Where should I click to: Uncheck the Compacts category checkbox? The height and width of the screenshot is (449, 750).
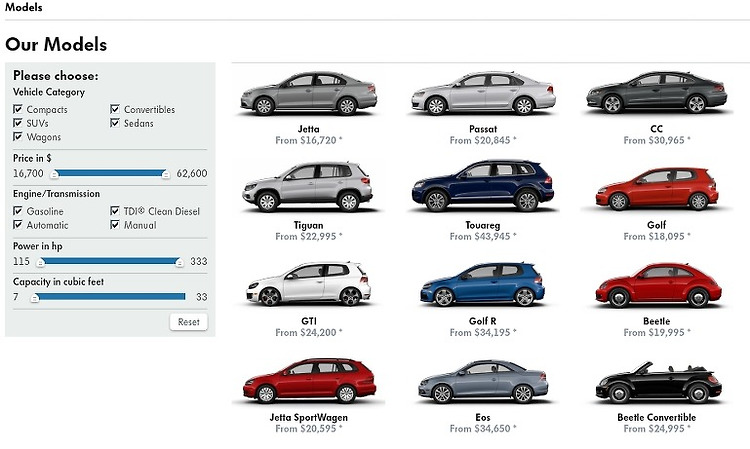18,109
